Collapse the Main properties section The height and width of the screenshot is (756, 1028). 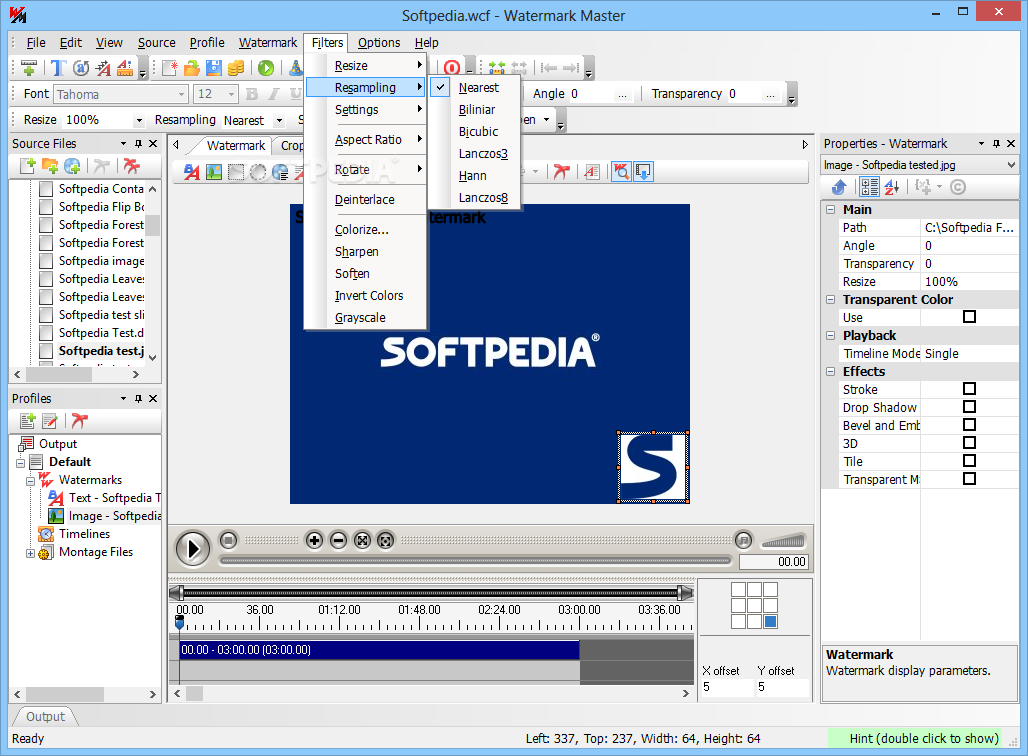coord(831,210)
